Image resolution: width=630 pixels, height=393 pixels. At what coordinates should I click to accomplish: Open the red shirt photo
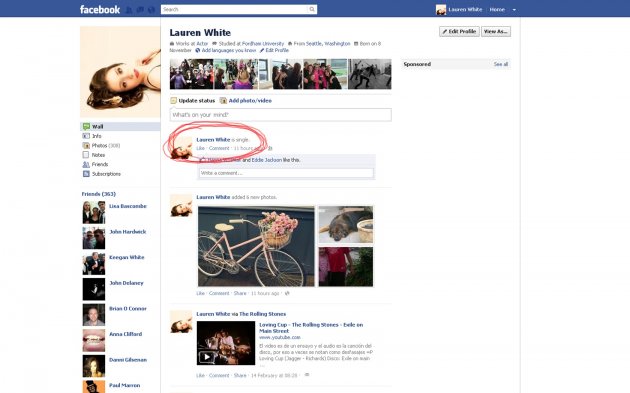(346, 267)
